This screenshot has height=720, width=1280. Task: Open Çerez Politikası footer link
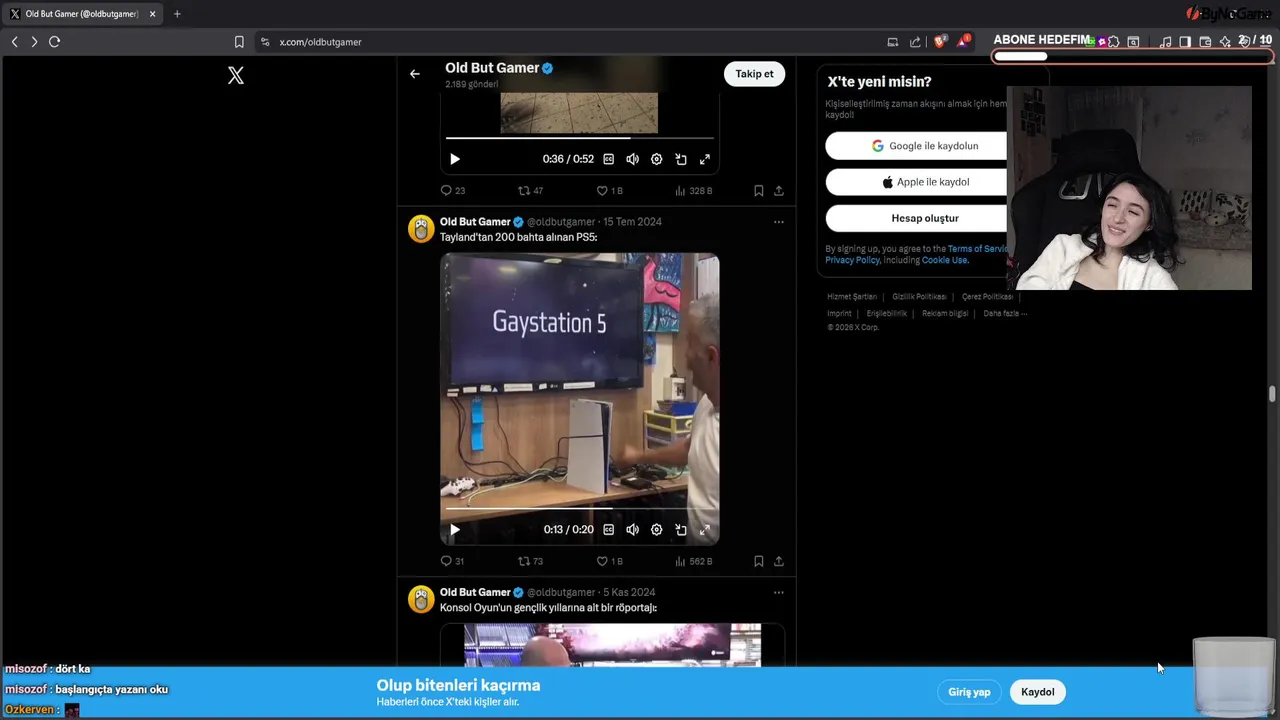[987, 297]
